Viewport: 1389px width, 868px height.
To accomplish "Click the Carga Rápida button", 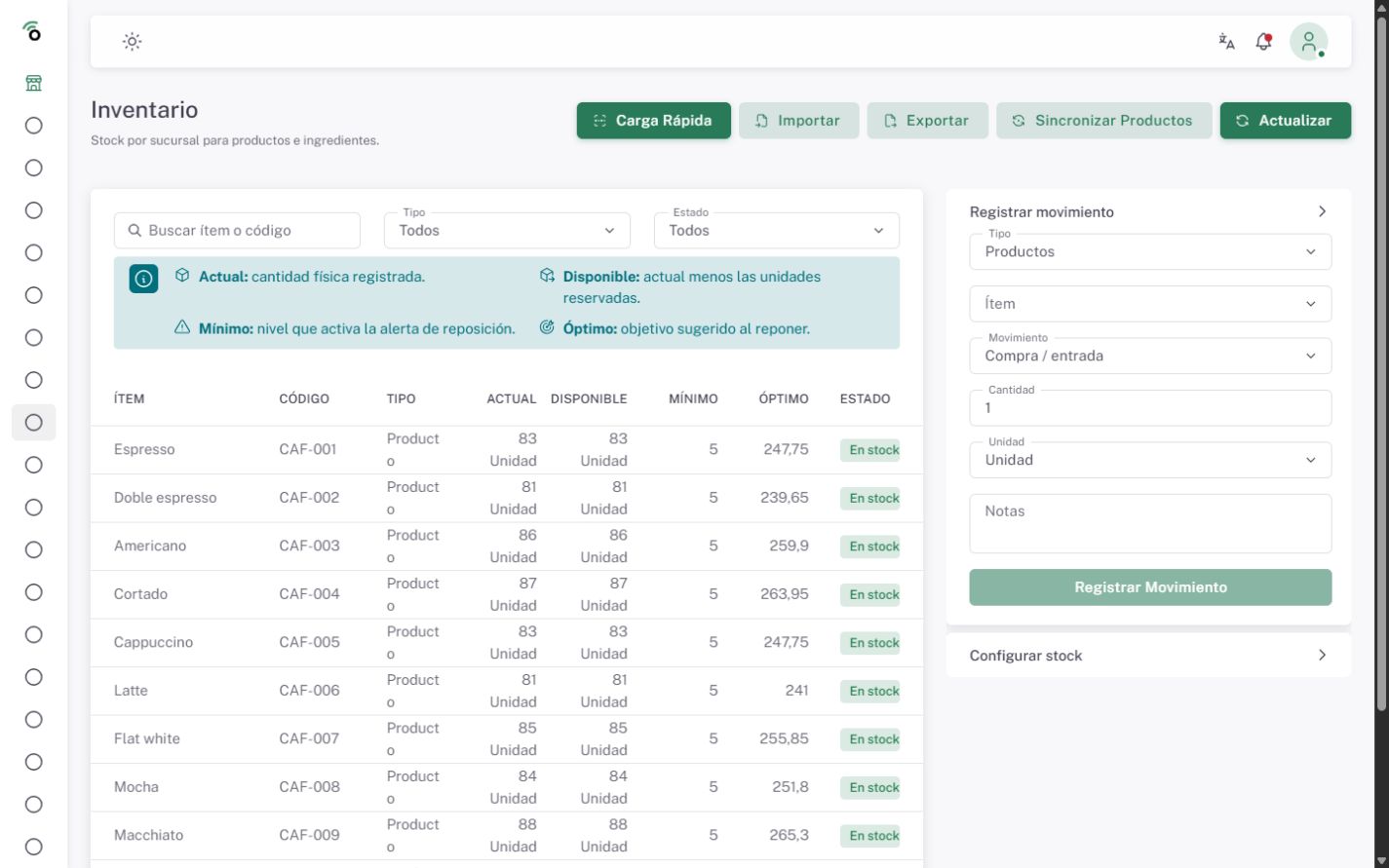I will [x=653, y=121].
